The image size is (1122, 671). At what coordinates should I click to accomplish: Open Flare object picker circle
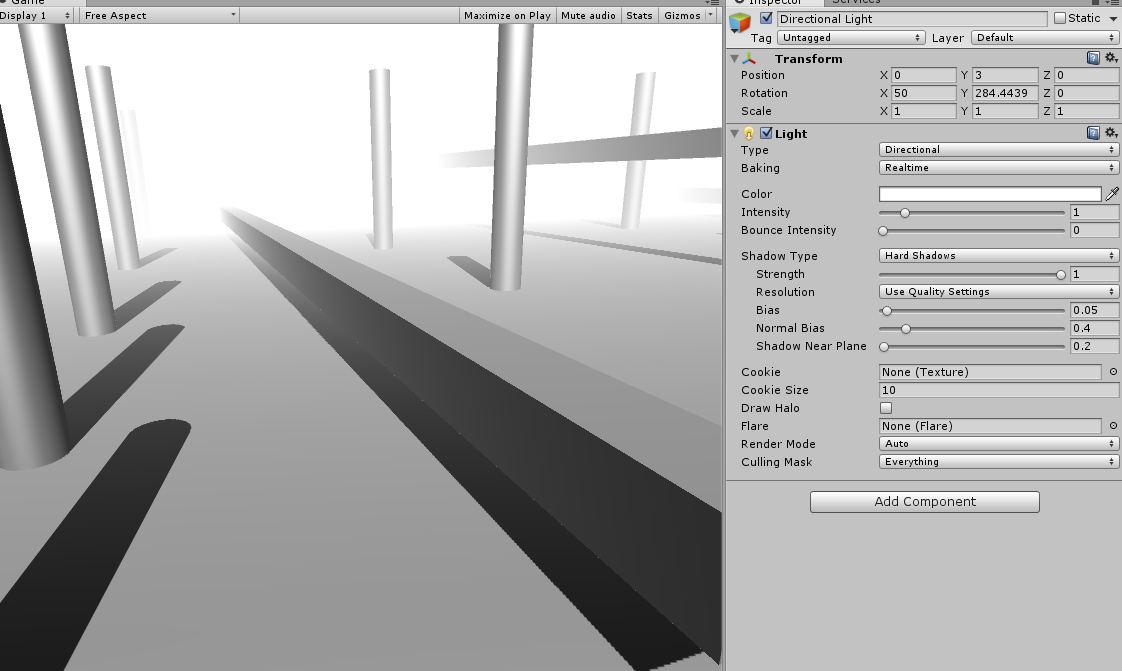click(x=1113, y=426)
